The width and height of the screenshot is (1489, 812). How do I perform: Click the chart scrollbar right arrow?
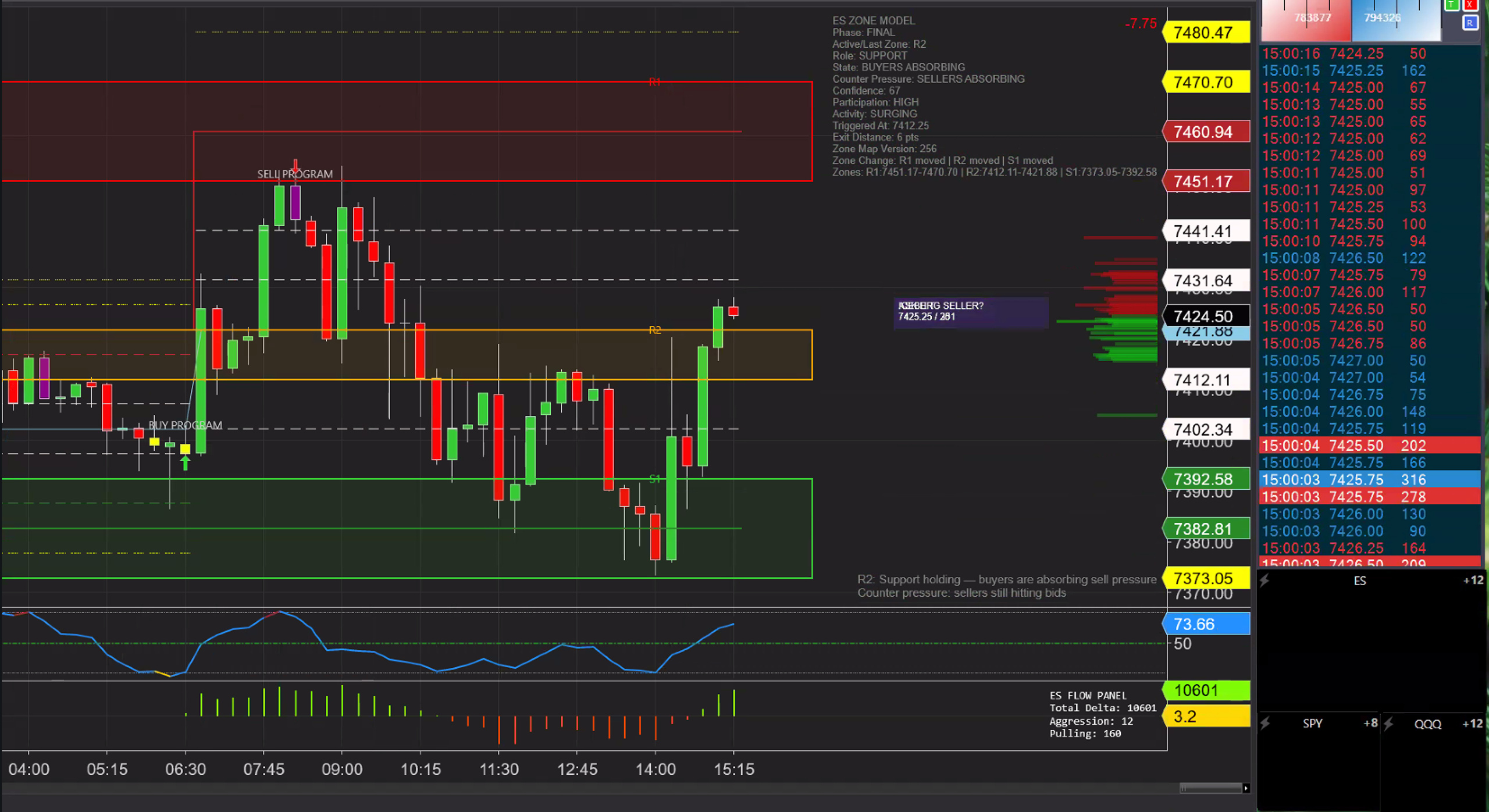tap(1245, 788)
